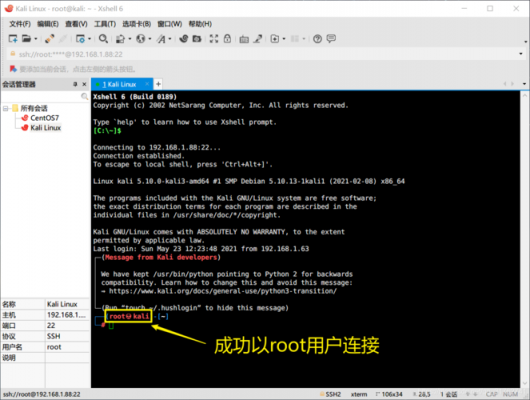Open the 工具(T) menu
The height and width of the screenshot is (400, 530).
[105, 24]
